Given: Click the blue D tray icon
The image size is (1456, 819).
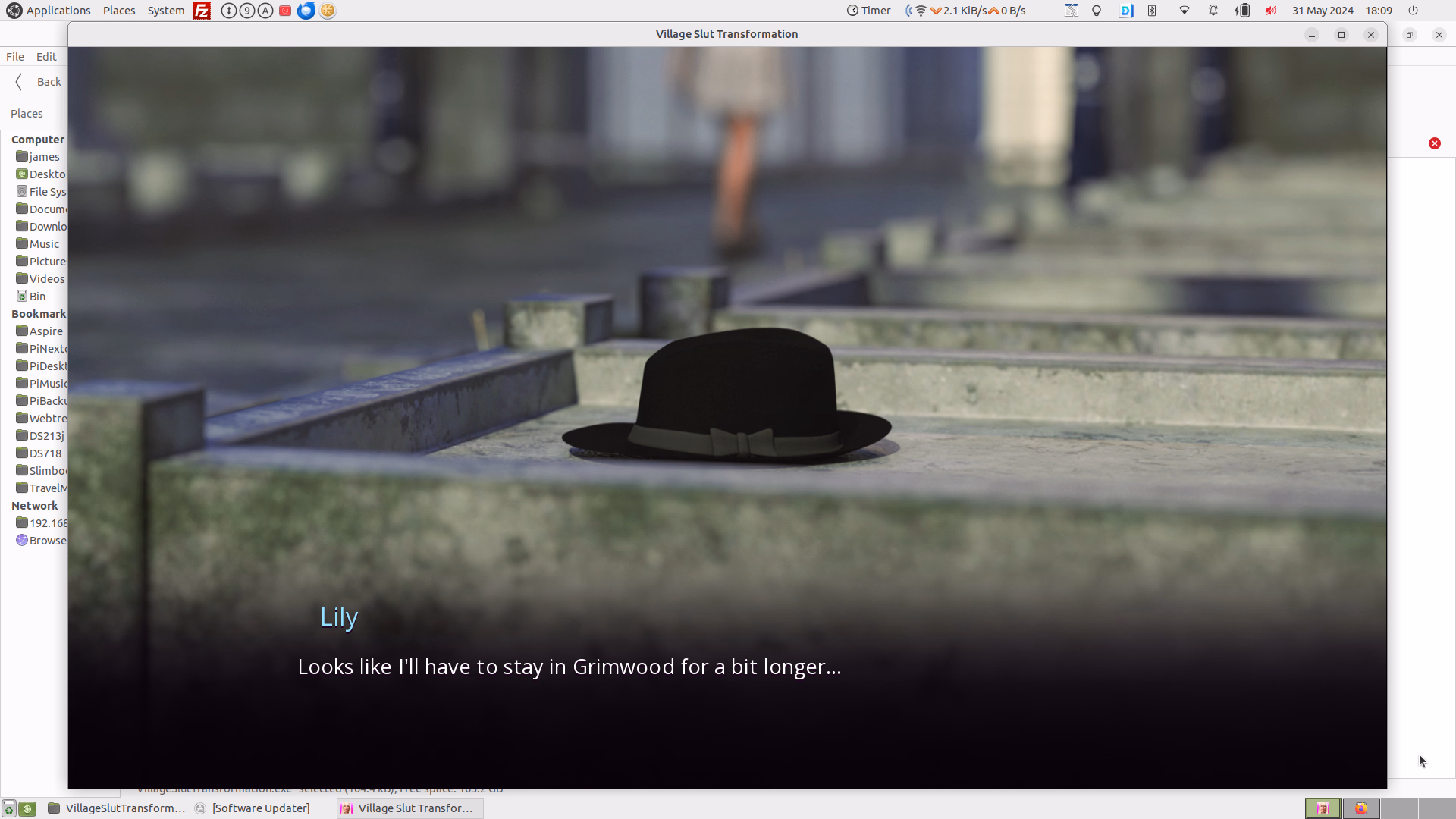Looking at the screenshot, I should (x=1126, y=11).
